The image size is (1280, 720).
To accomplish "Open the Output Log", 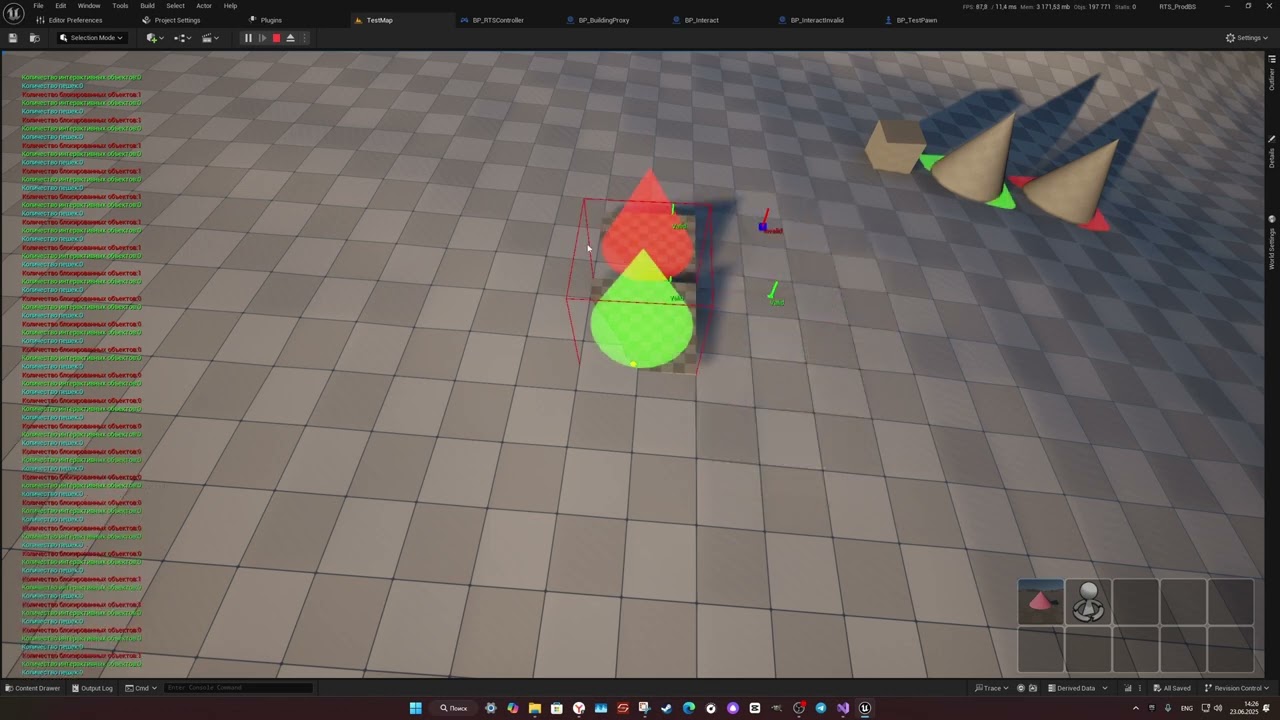I will click(x=92, y=688).
